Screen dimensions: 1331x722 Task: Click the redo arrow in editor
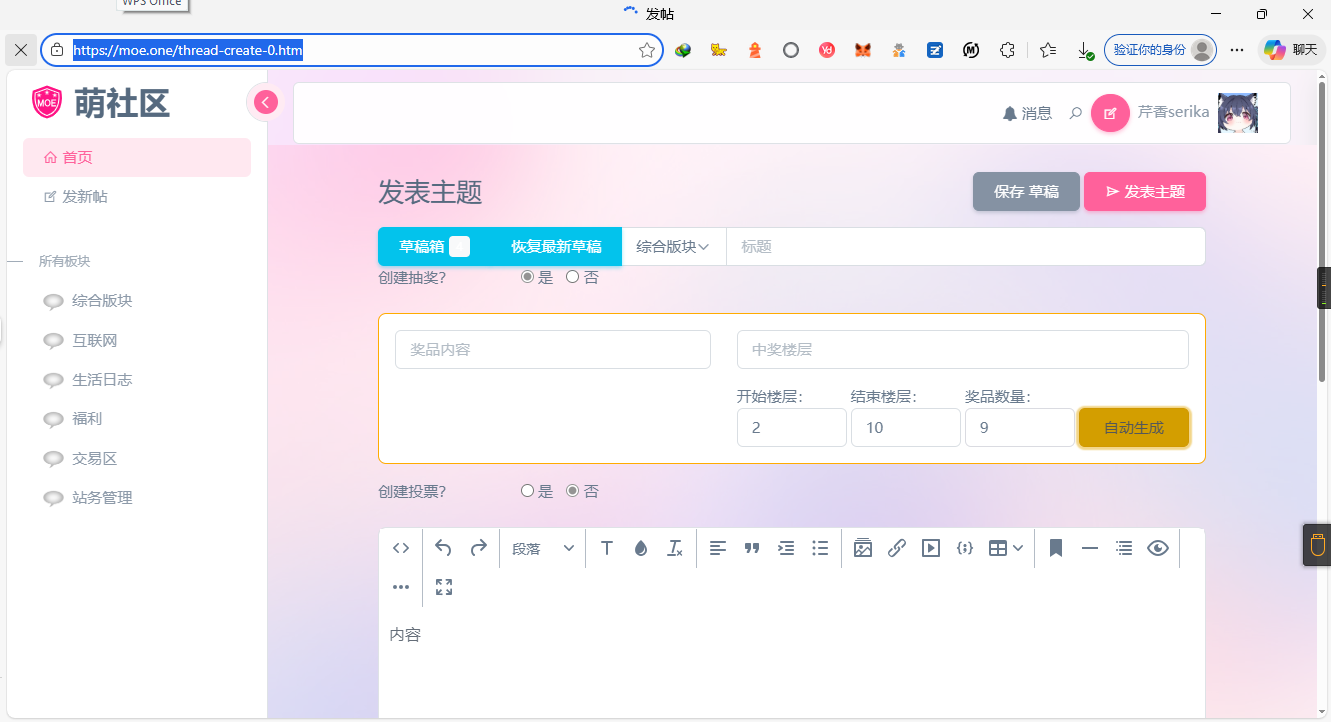pos(479,548)
